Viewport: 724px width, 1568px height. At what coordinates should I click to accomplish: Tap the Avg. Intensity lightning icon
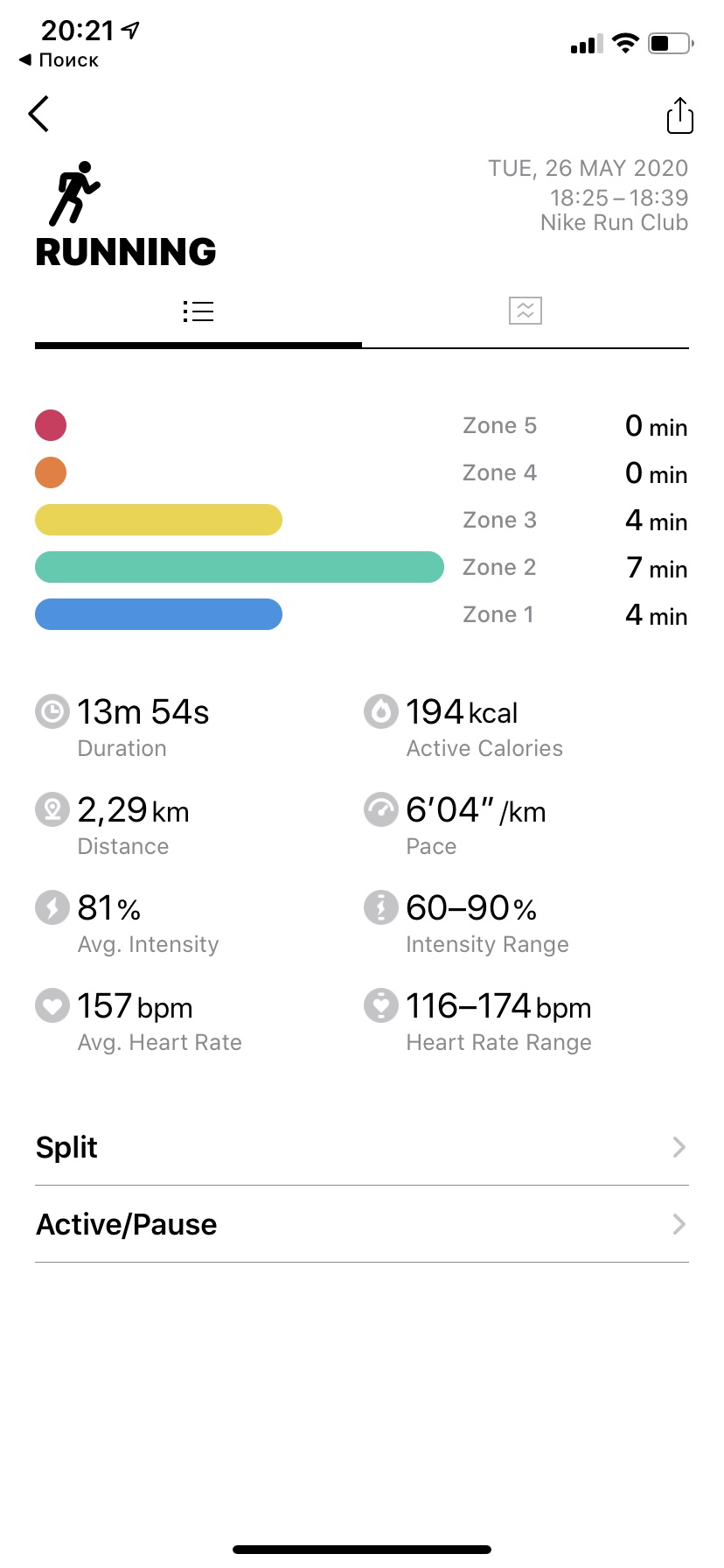click(52, 907)
